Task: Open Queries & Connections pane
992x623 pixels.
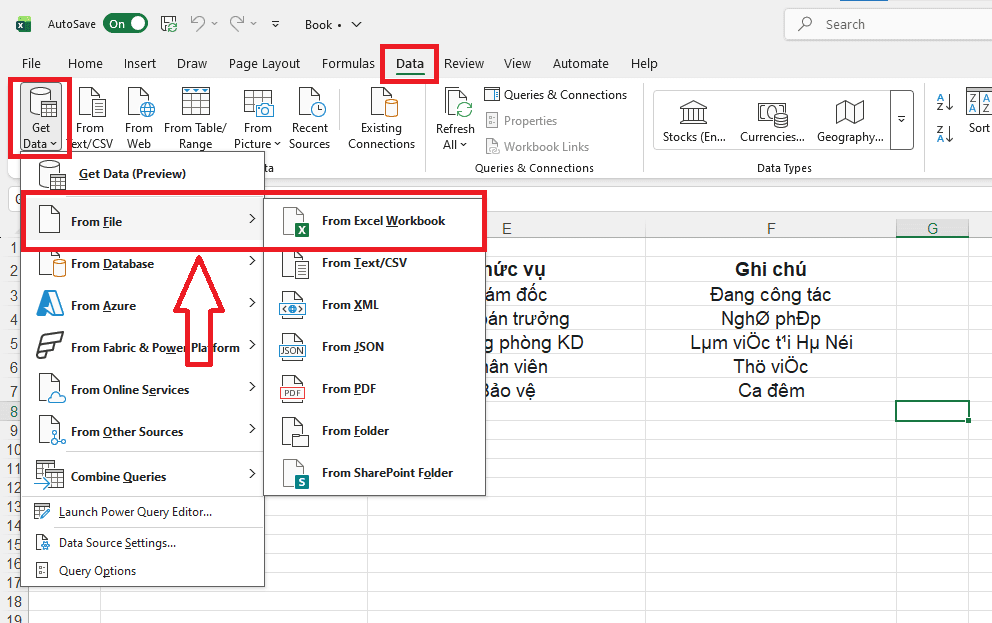Action: pyautogui.click(x=555, y=95)
